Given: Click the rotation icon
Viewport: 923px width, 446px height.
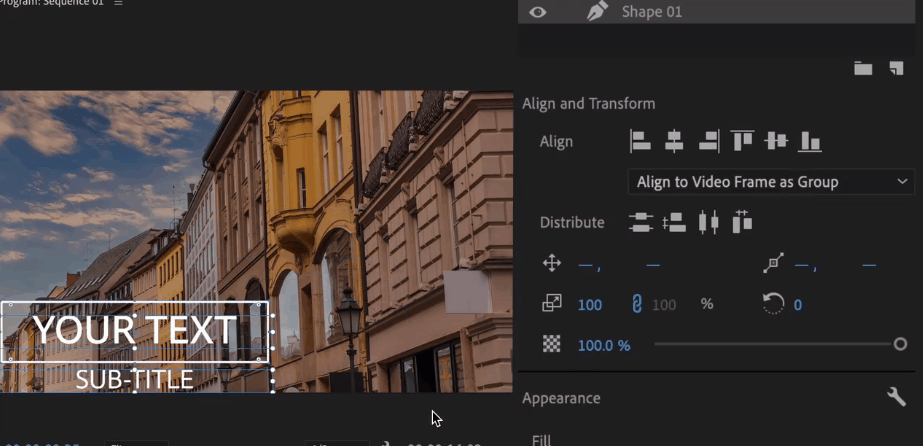Looking at the screenshot, I should [x=773, y=304].
